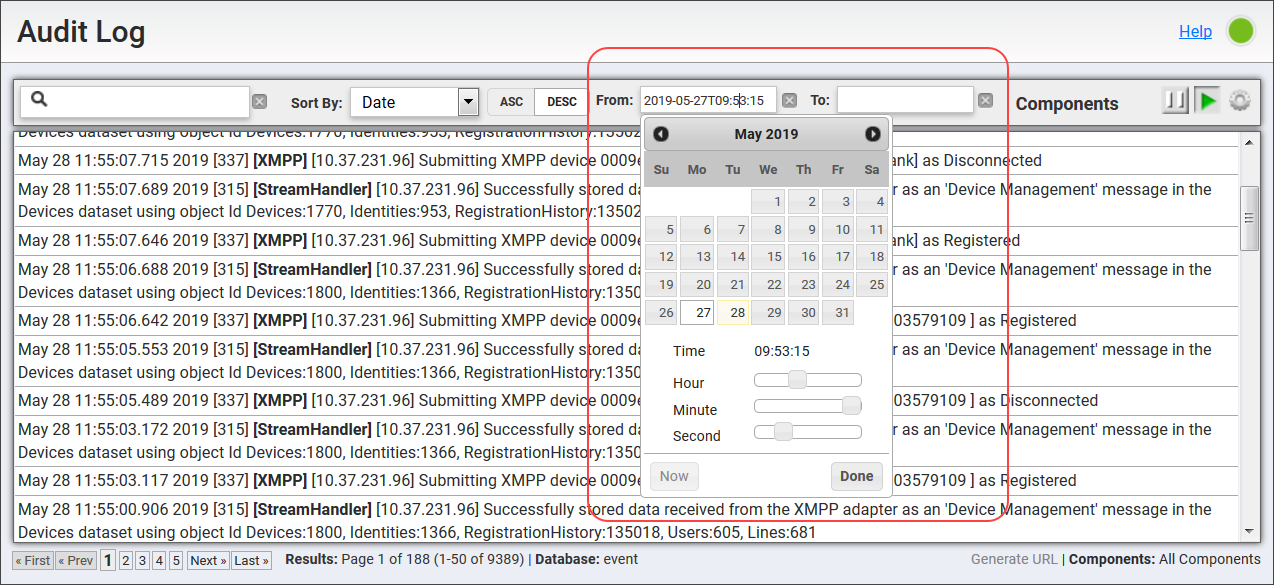Open the Help link

pos(1195,31)
